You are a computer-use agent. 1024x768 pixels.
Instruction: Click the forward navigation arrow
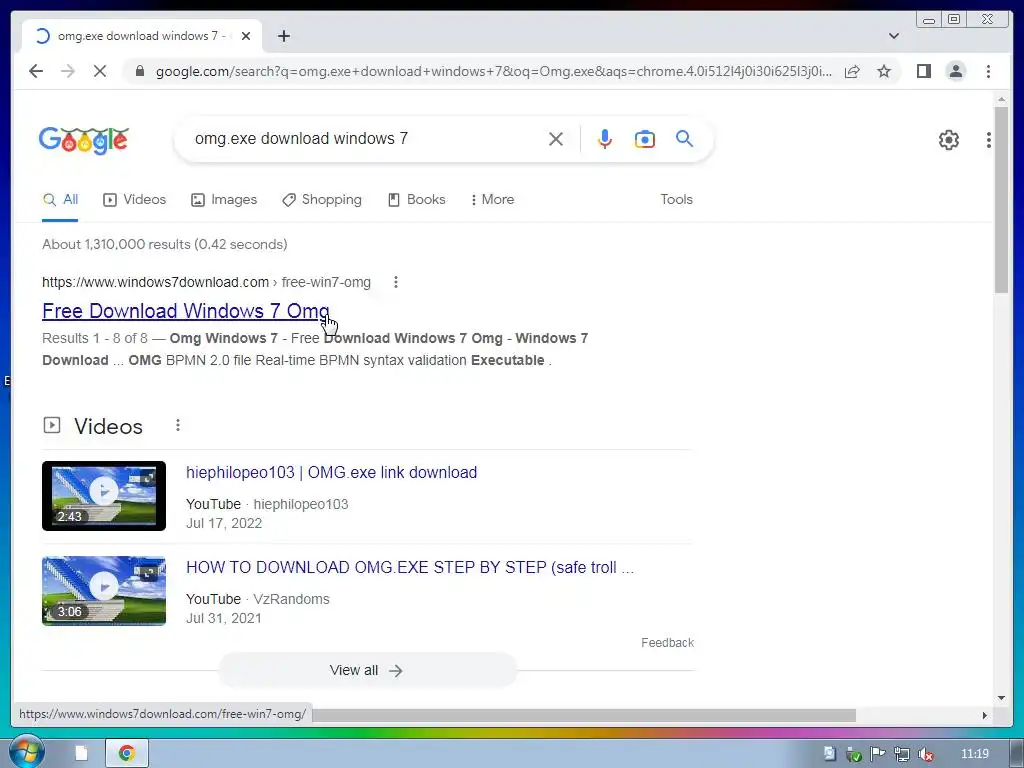pyautogui.click(x=68, y=71)
